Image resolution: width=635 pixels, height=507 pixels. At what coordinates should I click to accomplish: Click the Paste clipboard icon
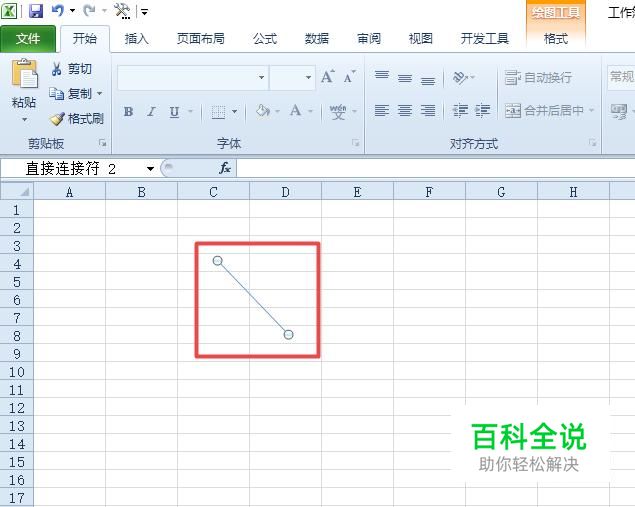(24, 73)
